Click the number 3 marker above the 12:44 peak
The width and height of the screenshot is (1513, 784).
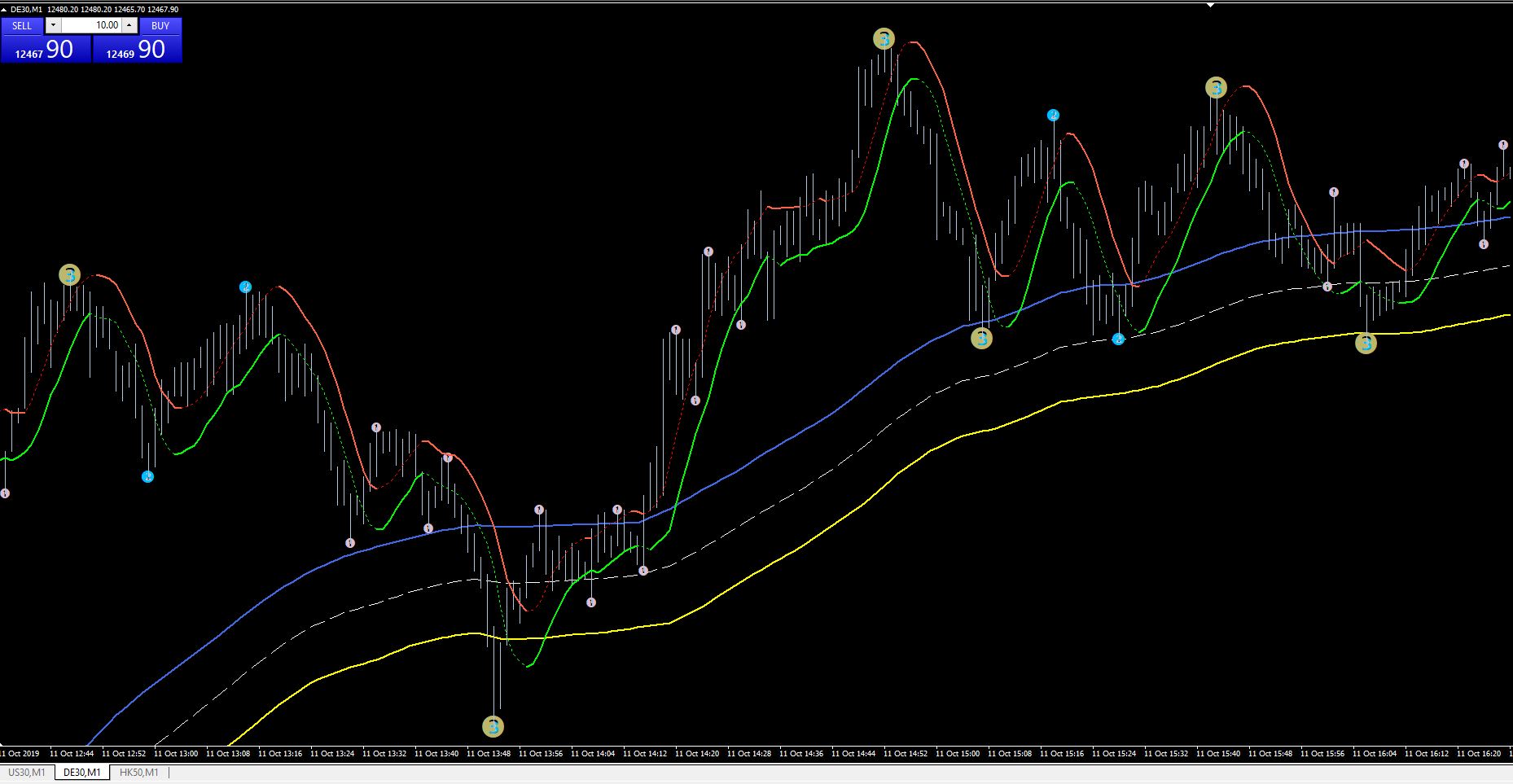click(70, 275)
